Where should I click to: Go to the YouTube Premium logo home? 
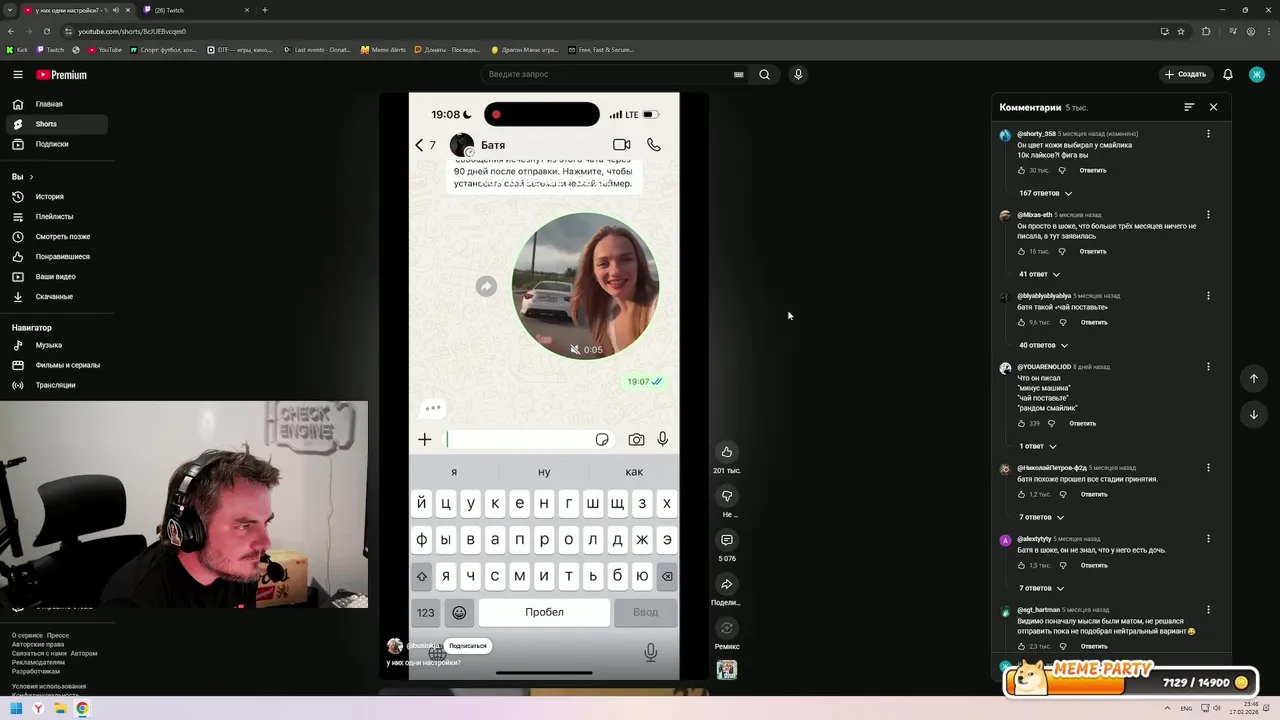pos(62,75)
